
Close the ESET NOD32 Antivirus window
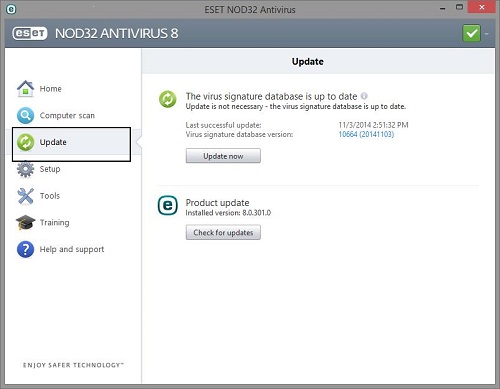(481, 7)
